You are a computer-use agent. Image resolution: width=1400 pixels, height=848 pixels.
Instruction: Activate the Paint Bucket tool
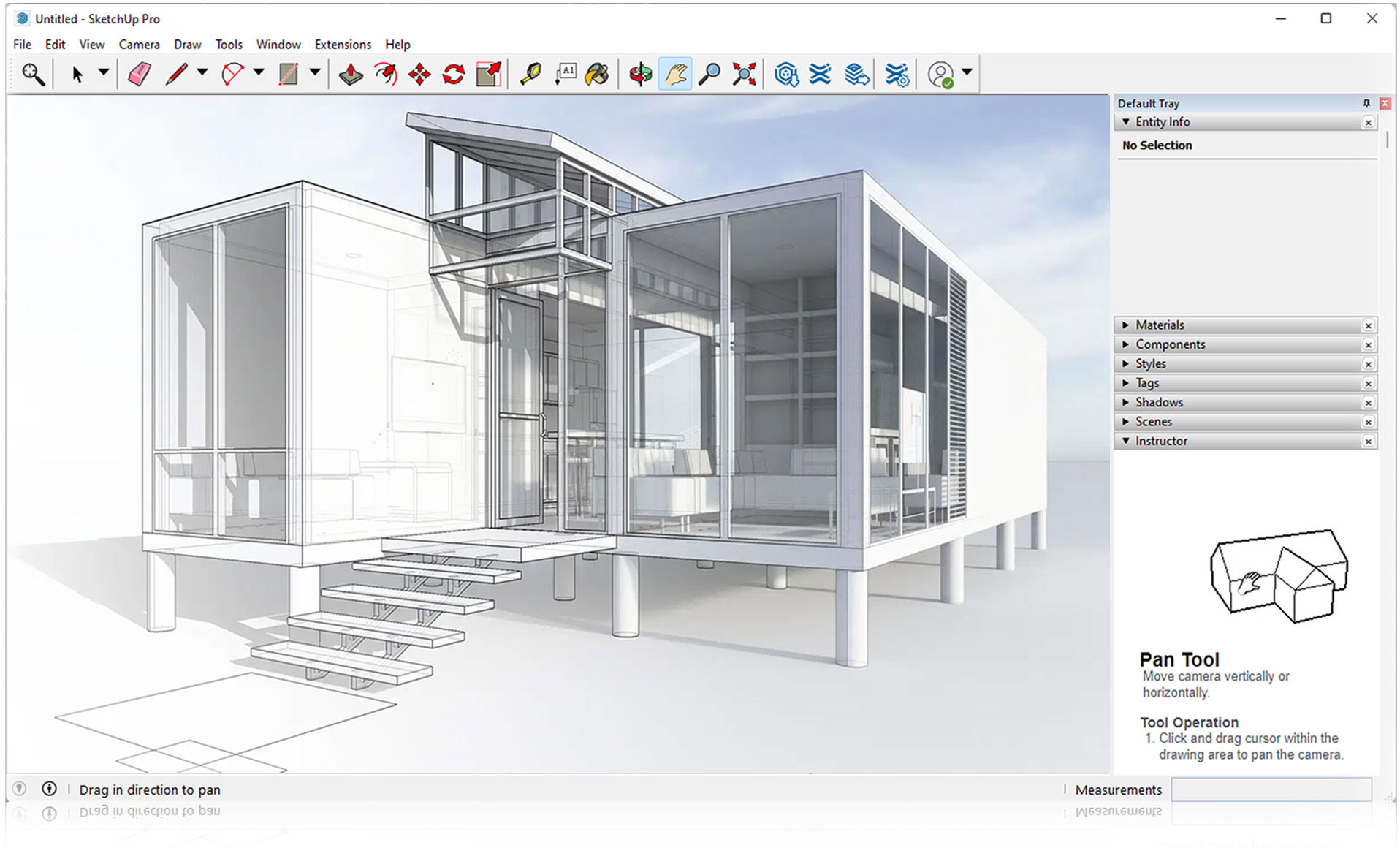point(597,73)
